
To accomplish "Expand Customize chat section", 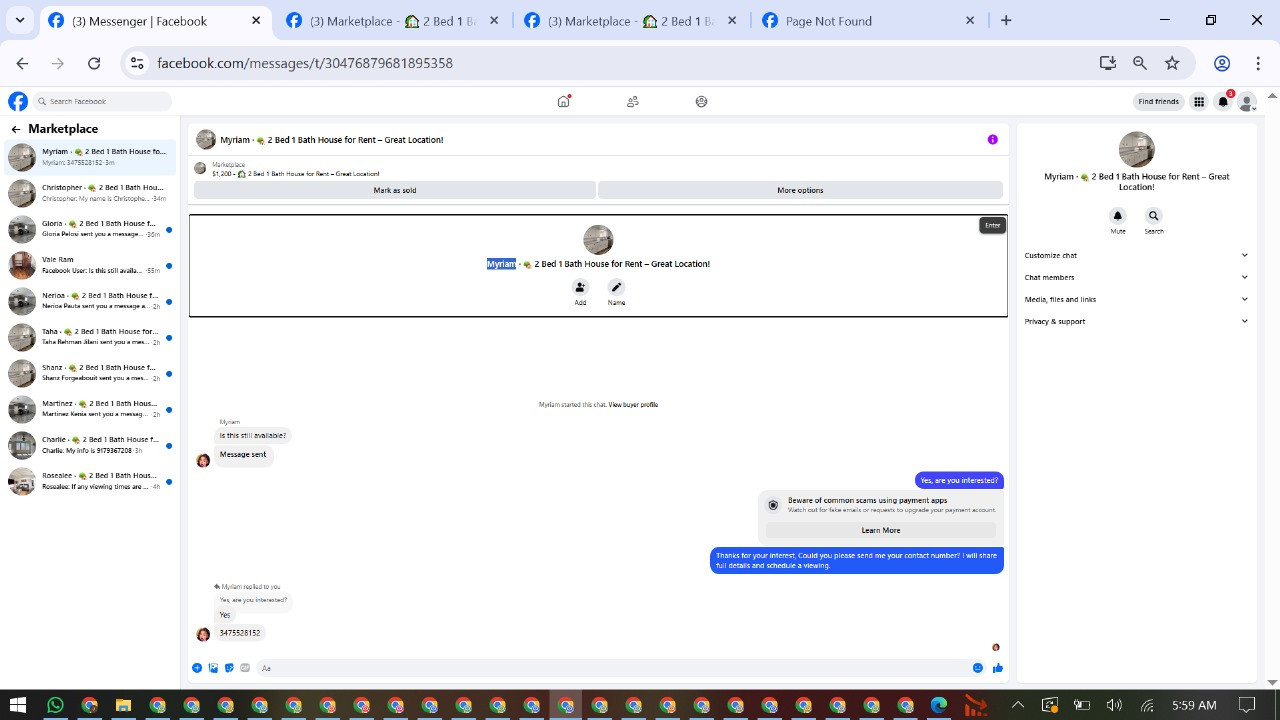I will point(1136,255).
